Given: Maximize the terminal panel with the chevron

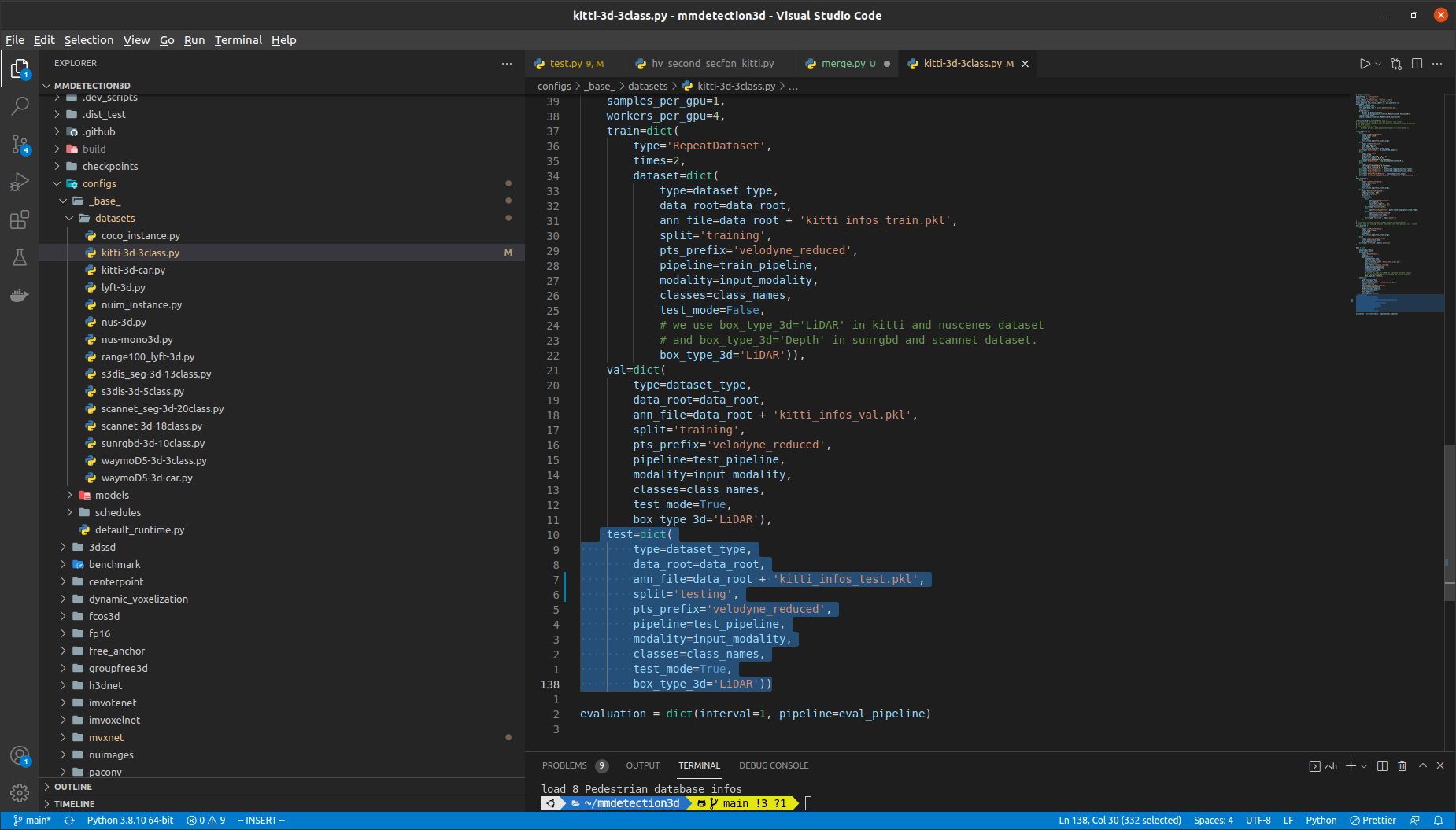Looking at the screenshot, I should coord(1422,765).
